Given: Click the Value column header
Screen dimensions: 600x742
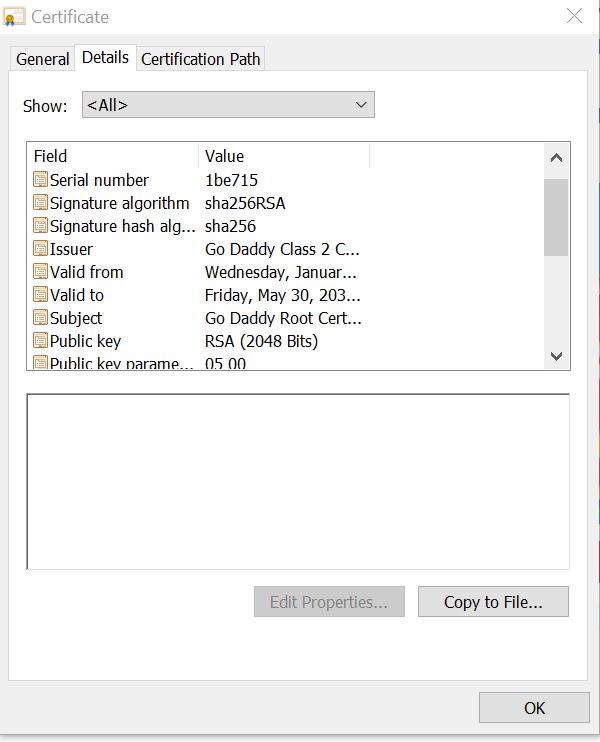Looking at the screenshot, I should click(x=284, y=156).
